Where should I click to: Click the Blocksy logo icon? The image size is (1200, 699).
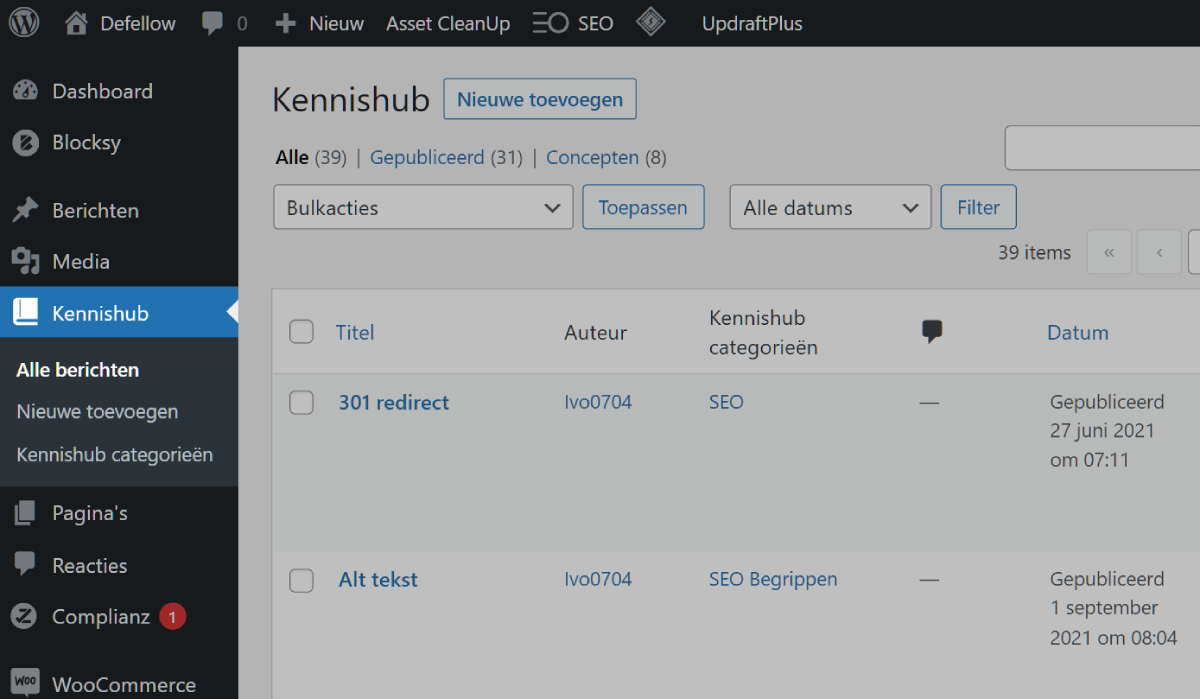[x=25, y=143]
